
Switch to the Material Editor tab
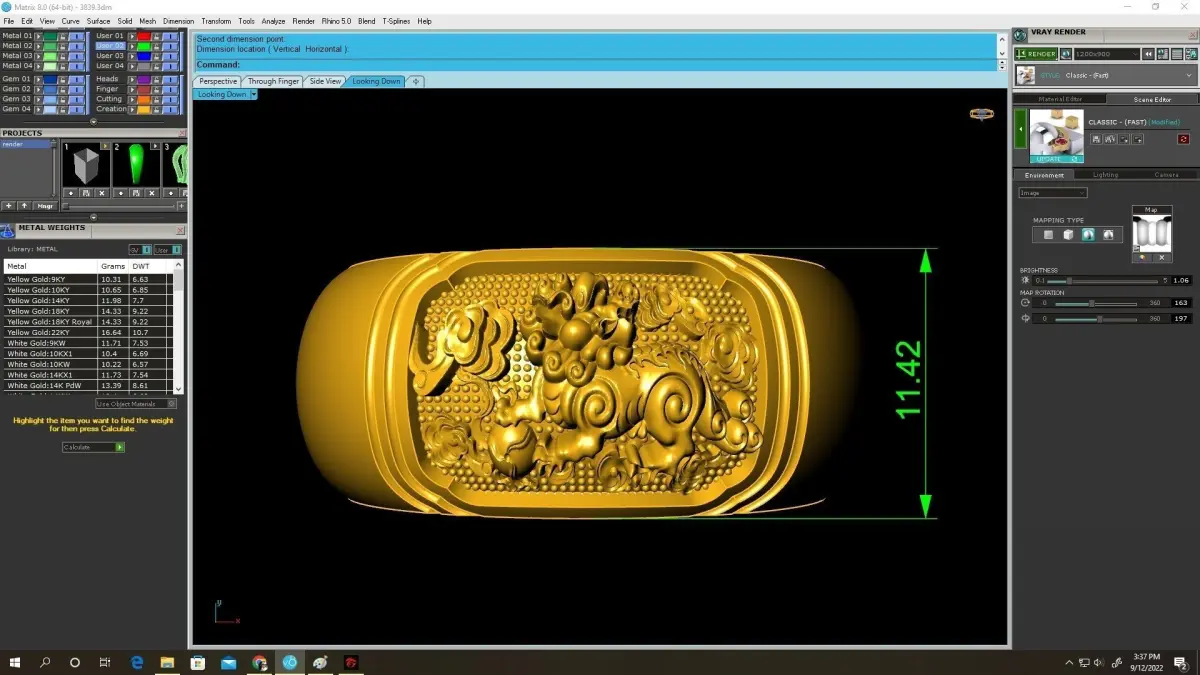click(x=1060, y=99)
